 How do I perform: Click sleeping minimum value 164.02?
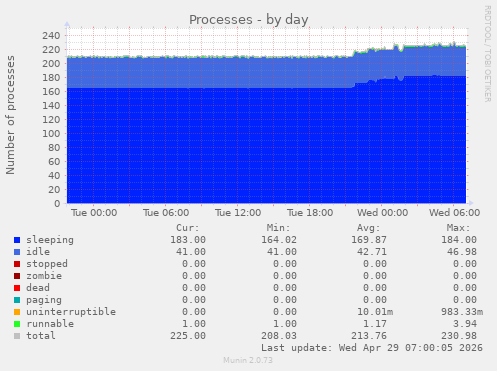point(279,240)
